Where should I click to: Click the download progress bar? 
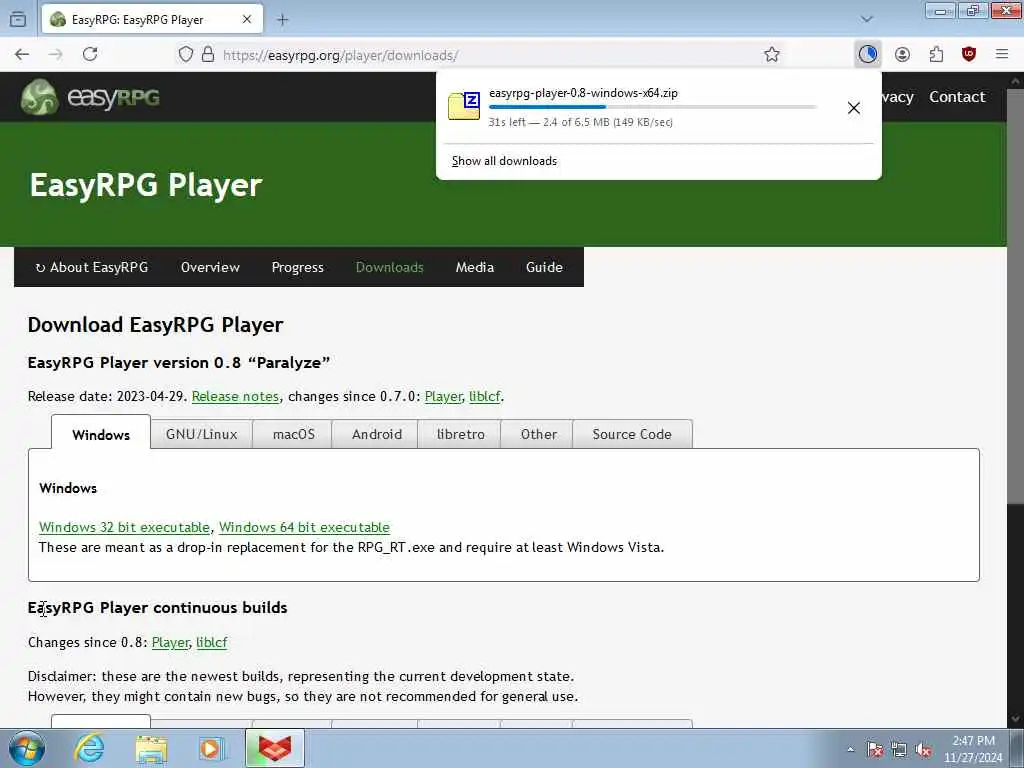coord(652,107)
